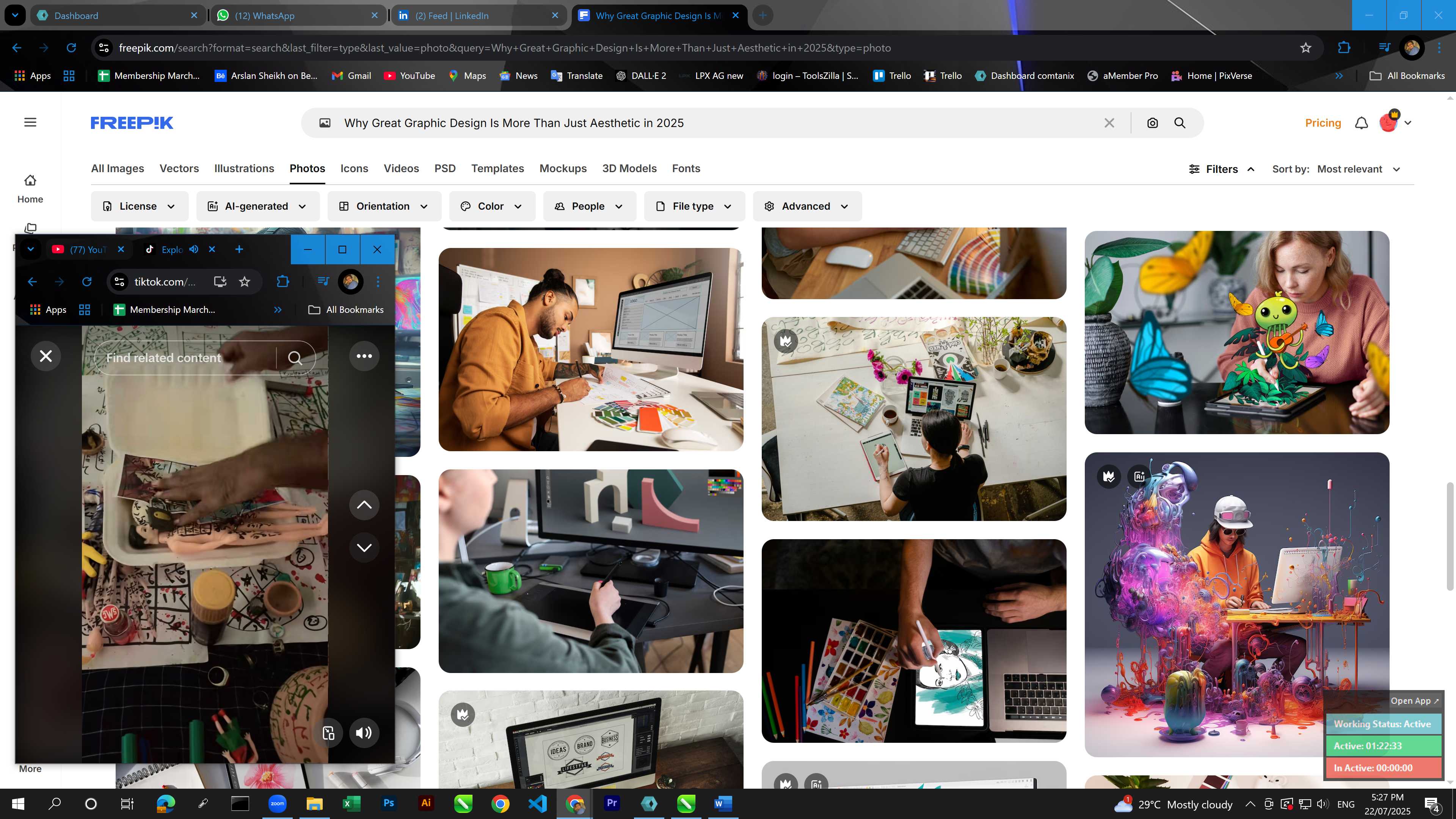Open the Pricing link
Screen dimensions: 1456x819
(1323, 122)
